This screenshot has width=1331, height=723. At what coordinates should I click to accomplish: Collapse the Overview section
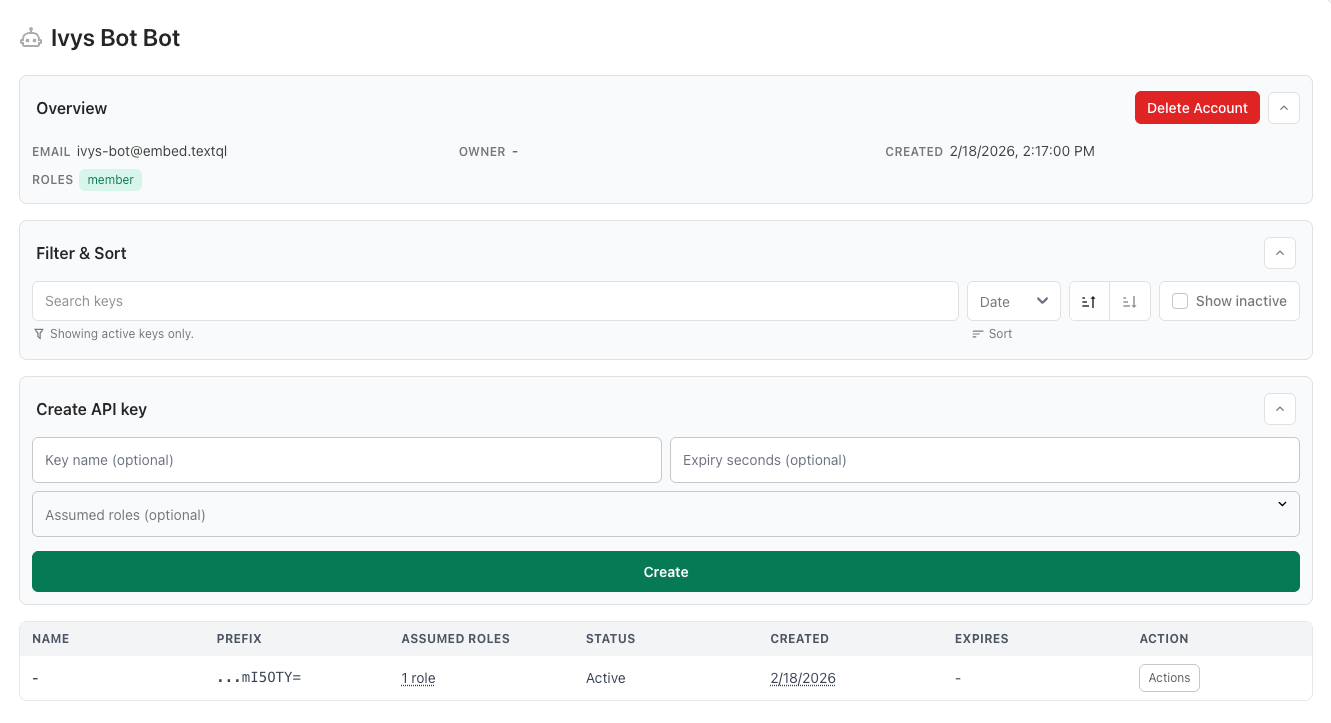(1284, 108)
